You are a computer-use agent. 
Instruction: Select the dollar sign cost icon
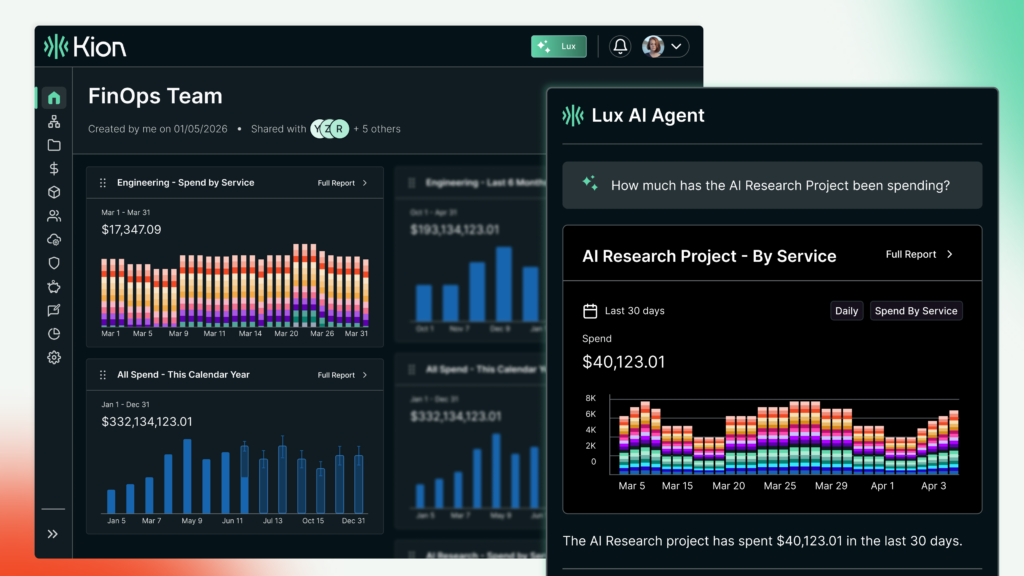pyautogui.click(x=54, y=169)
